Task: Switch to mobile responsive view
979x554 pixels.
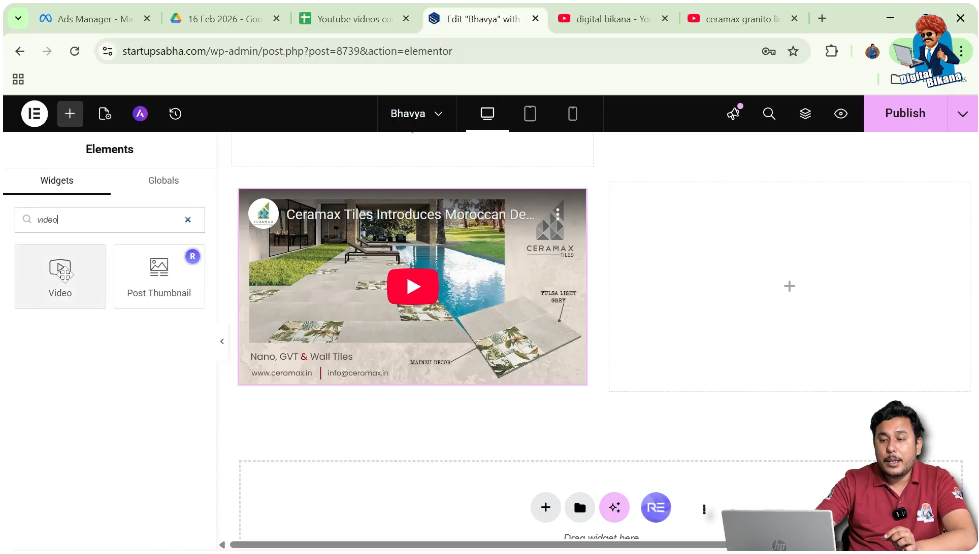Action: tap(572, 114)
